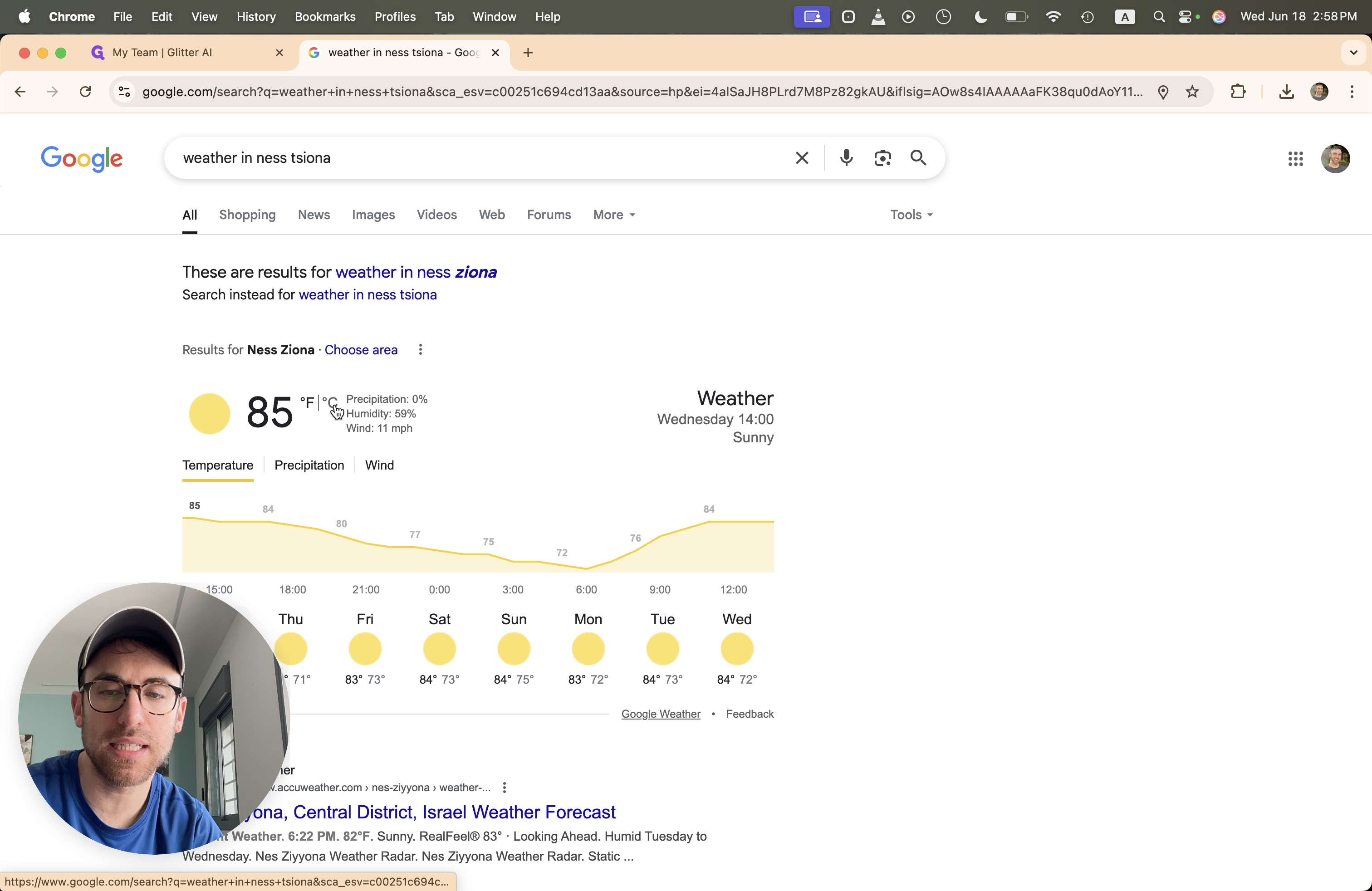This screenshot has height=891, width=1372.
Task: Click the weather in ness ziona link
Action: pyautogui.click(x=416, y=272)
